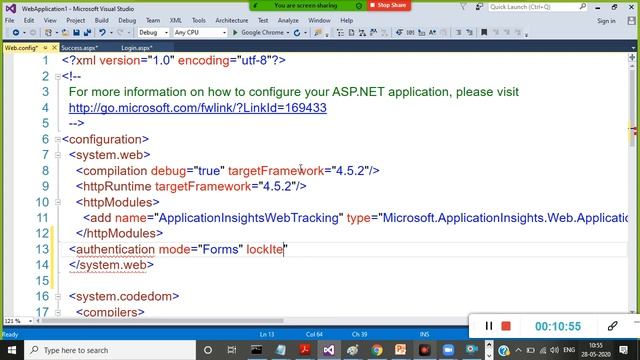Click the taskbar search box

(x=110, y=350)
